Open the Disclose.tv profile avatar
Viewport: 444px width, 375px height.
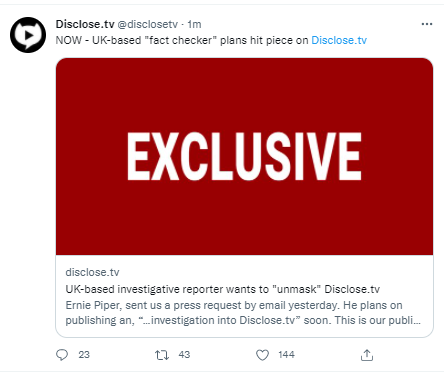(28, 35)
